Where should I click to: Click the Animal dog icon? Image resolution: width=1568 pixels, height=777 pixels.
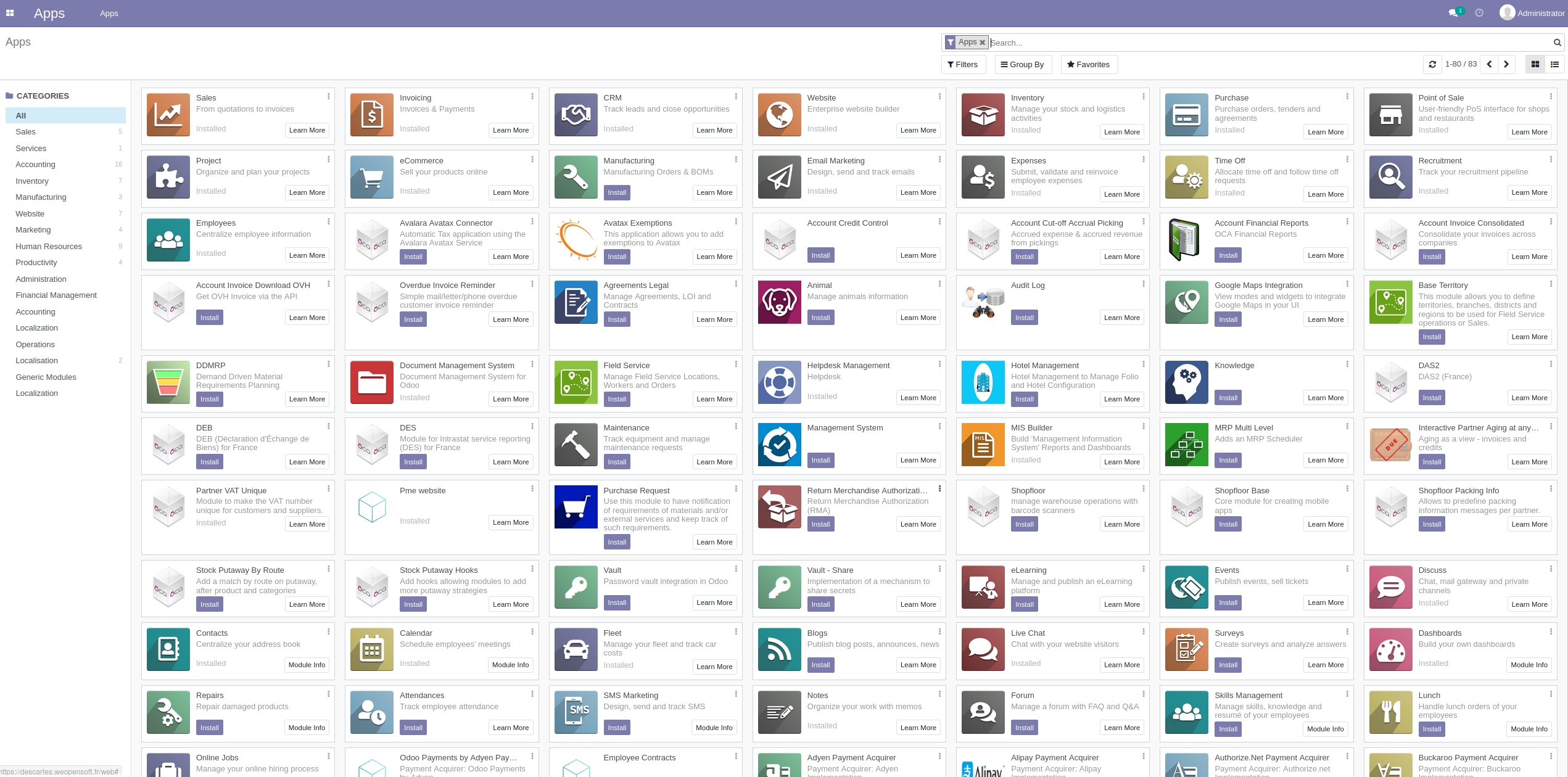coord(780,302)
